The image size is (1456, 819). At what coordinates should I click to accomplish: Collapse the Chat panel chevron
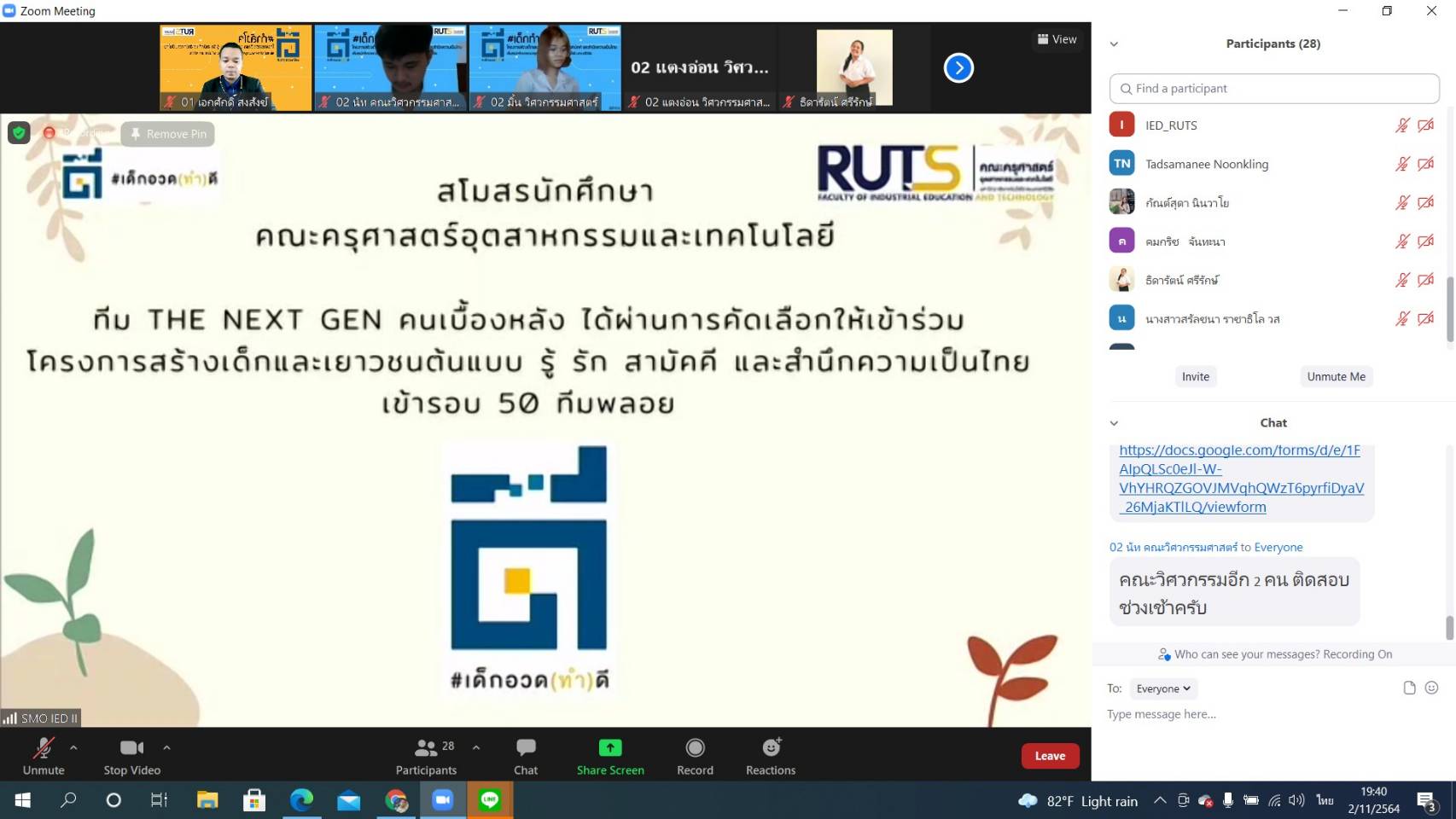1114,423
